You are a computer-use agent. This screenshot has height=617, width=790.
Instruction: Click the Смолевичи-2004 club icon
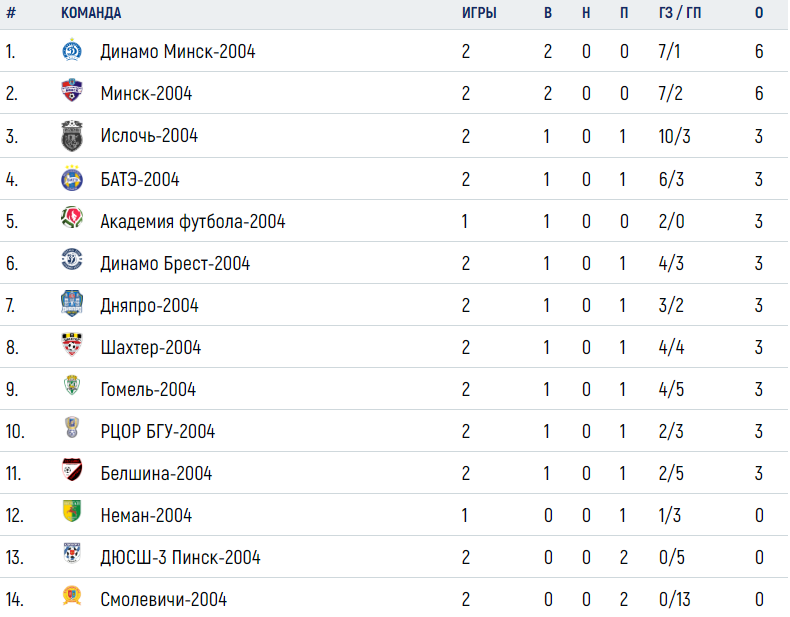72,595
